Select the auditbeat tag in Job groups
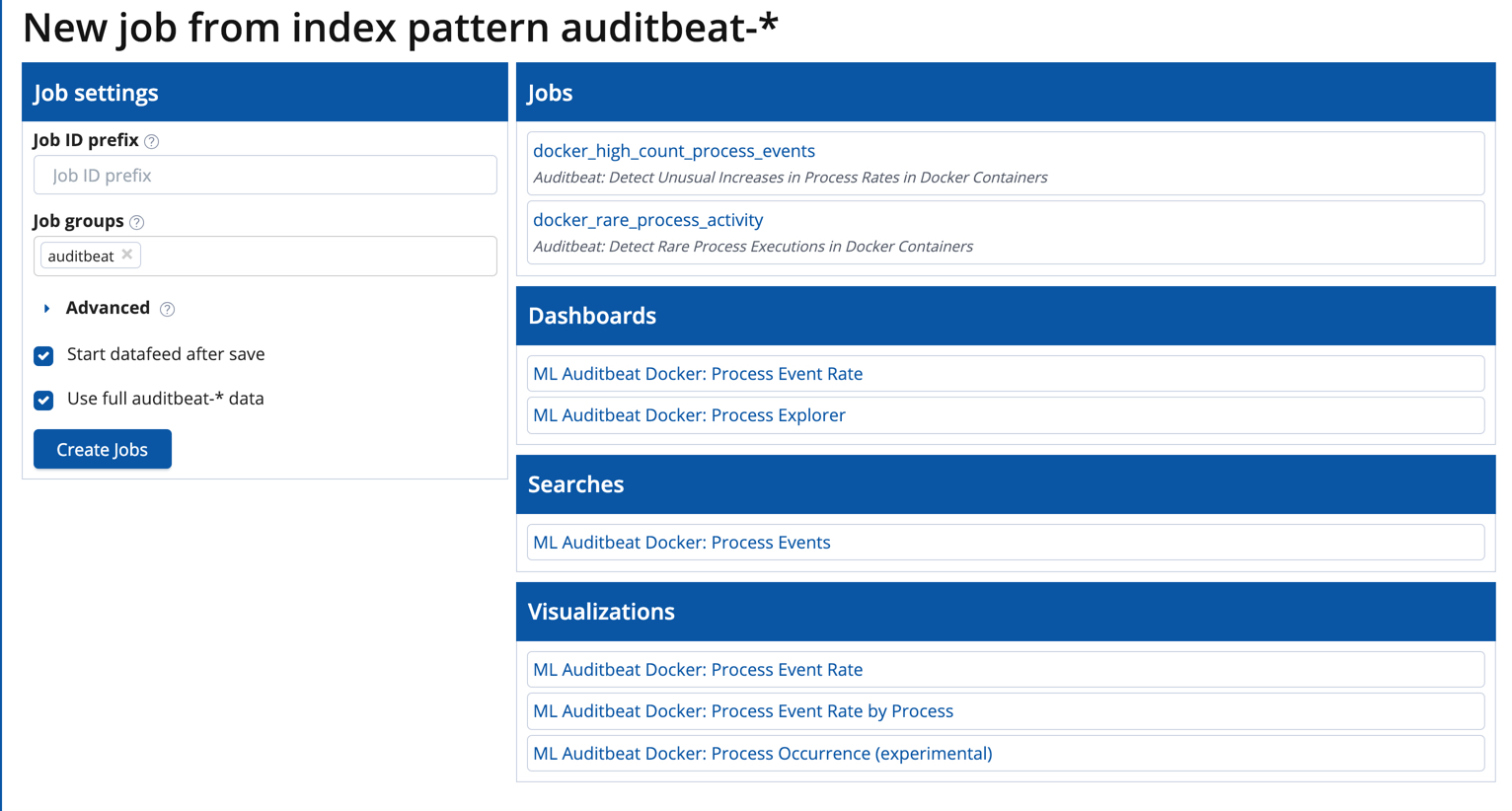Screen dimensions: 1512x811 tap(81, 255)
